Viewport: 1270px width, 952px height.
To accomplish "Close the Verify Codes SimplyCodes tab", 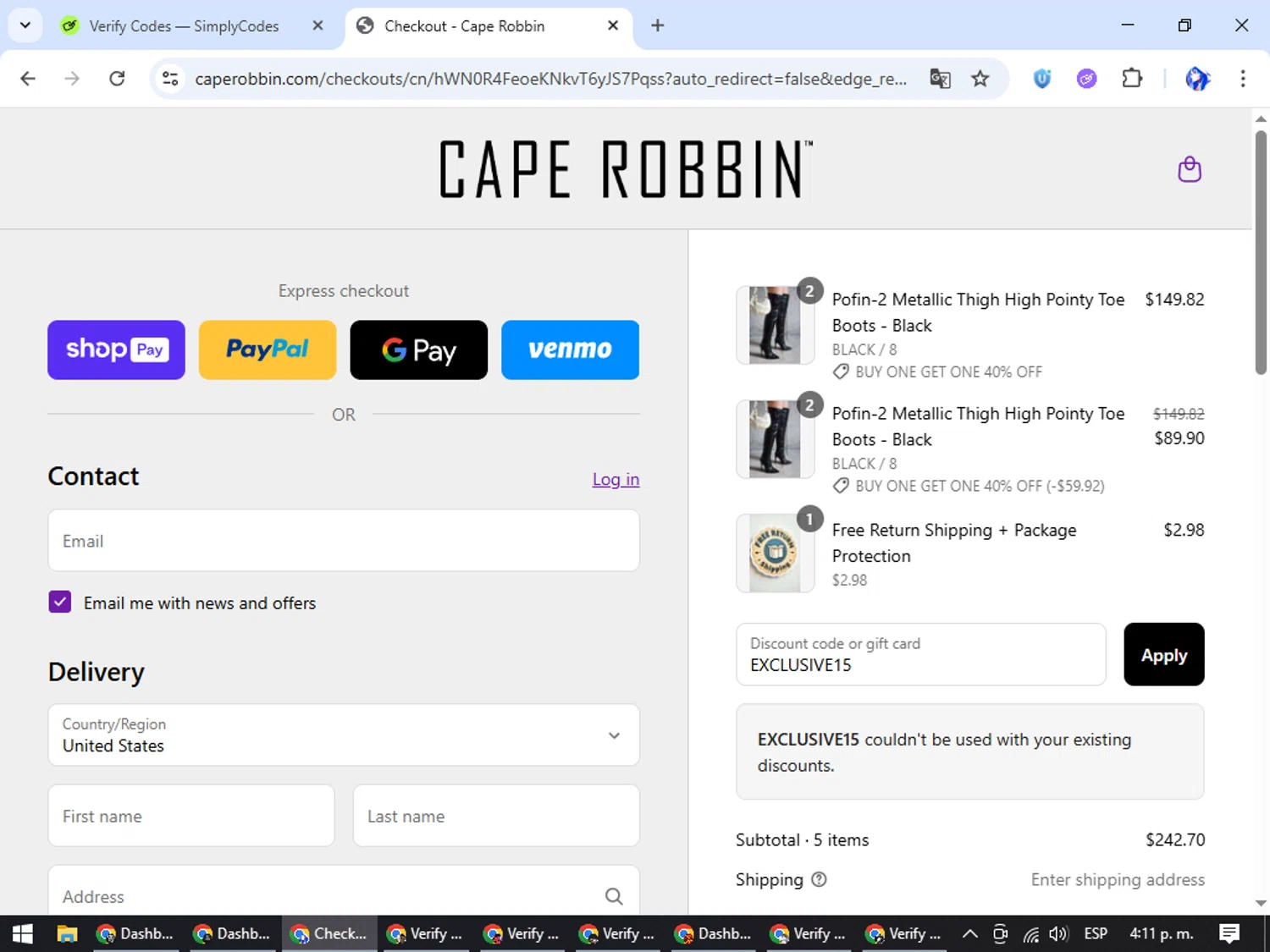I will click(x=317, y=25).
